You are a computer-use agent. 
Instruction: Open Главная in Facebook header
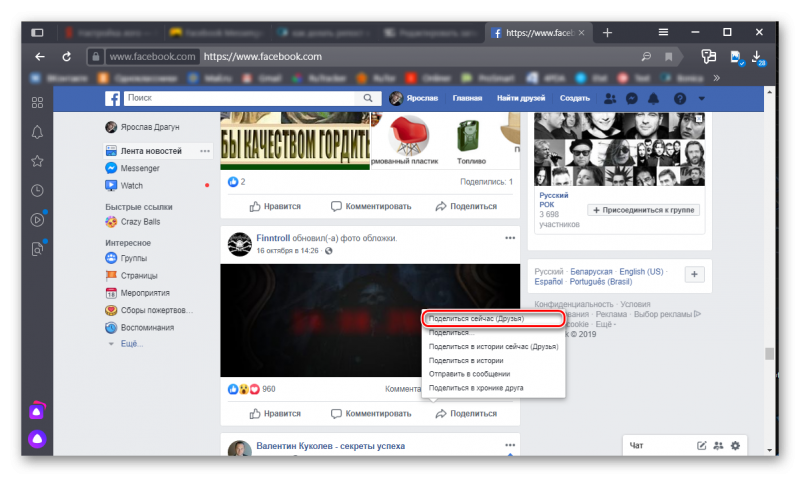tap(467, 98)
